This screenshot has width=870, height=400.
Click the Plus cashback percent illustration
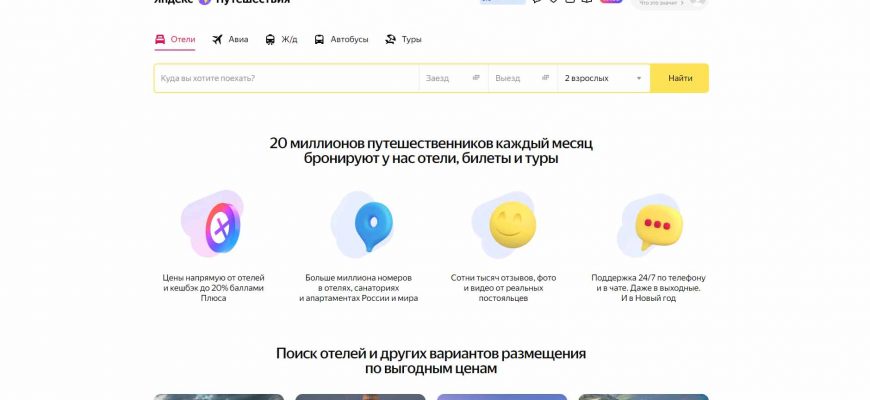point(211,225)
